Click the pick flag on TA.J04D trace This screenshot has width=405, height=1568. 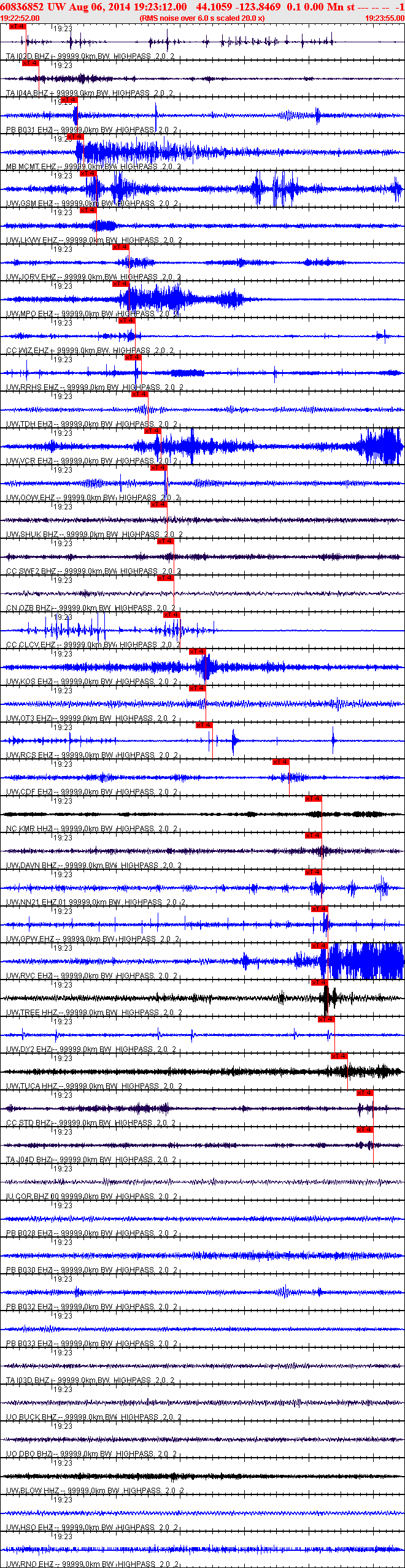tap(365, 1130)
